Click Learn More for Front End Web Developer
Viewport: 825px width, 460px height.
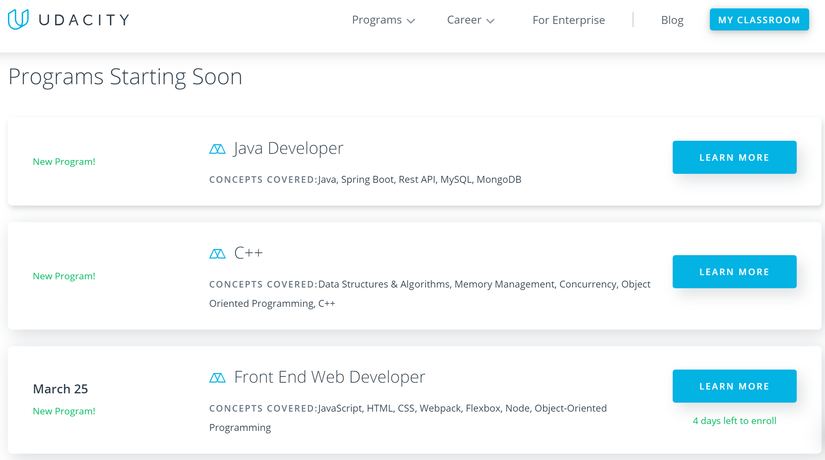pos(735,386)
